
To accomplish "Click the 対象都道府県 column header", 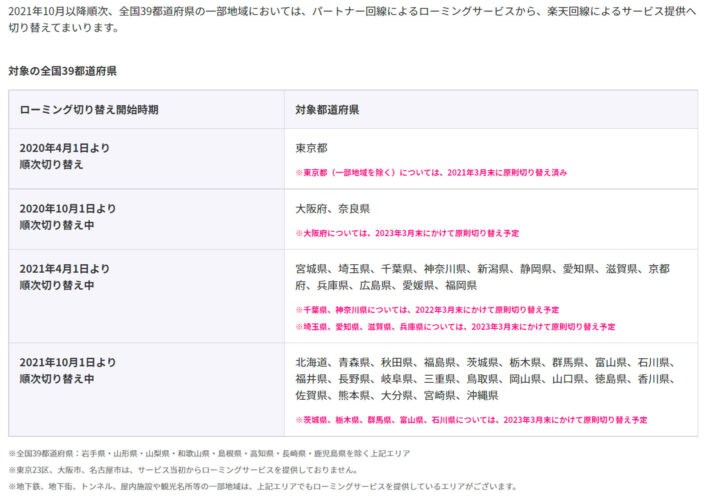I will pos(327,109).
